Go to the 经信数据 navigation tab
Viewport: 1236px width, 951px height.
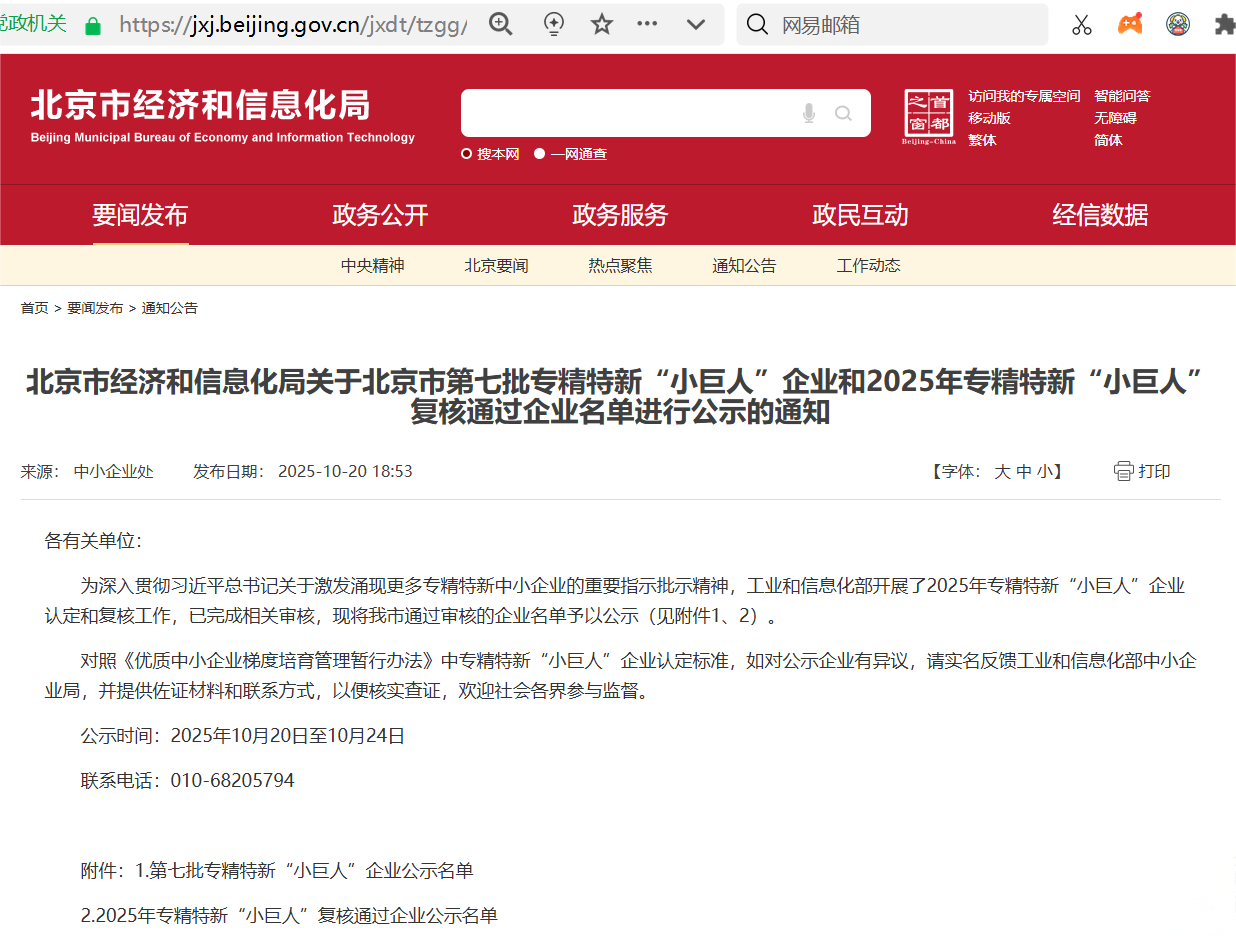click(1100, 215)
